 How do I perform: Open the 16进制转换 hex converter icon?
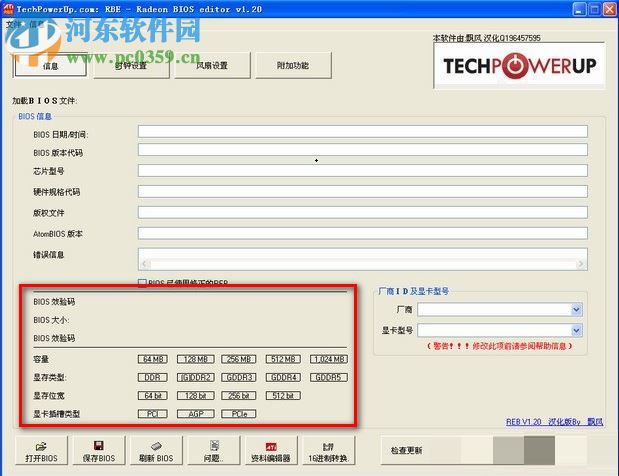[328, 451]
